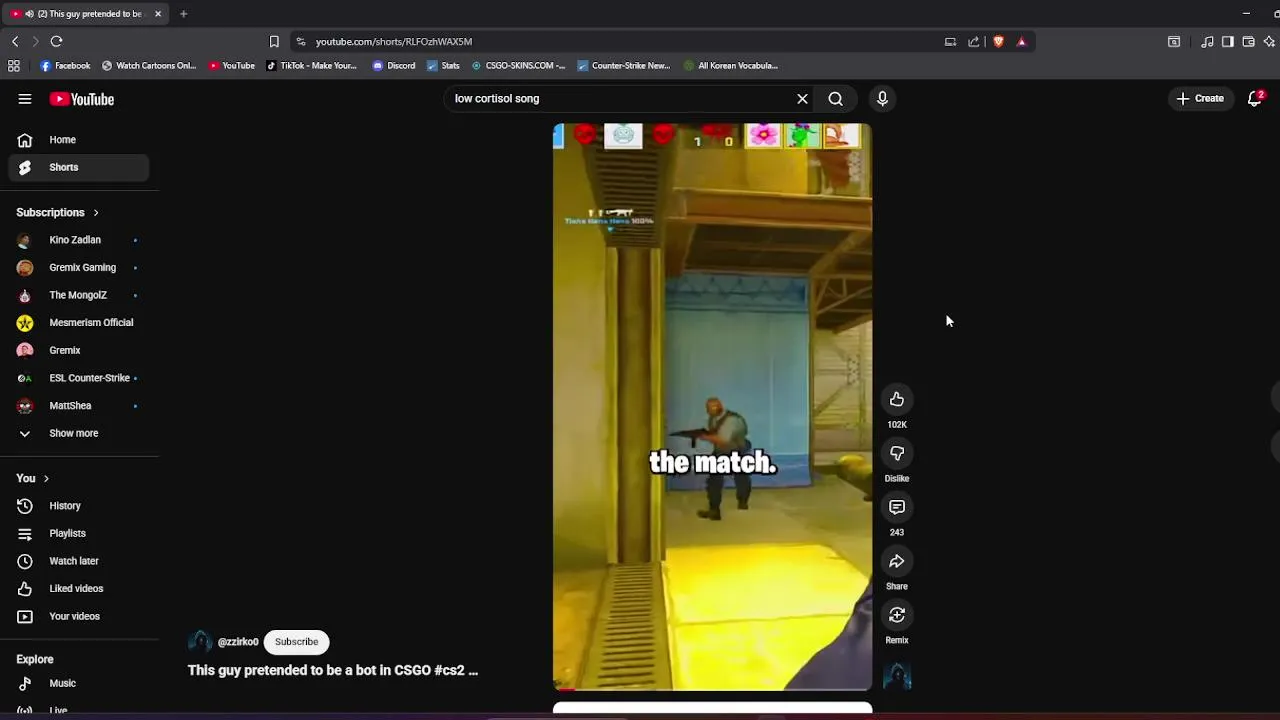Viewport: 1280px width, 720px height.
Task: Go to the YouTube logo homepage
Action: click(82, 99)
